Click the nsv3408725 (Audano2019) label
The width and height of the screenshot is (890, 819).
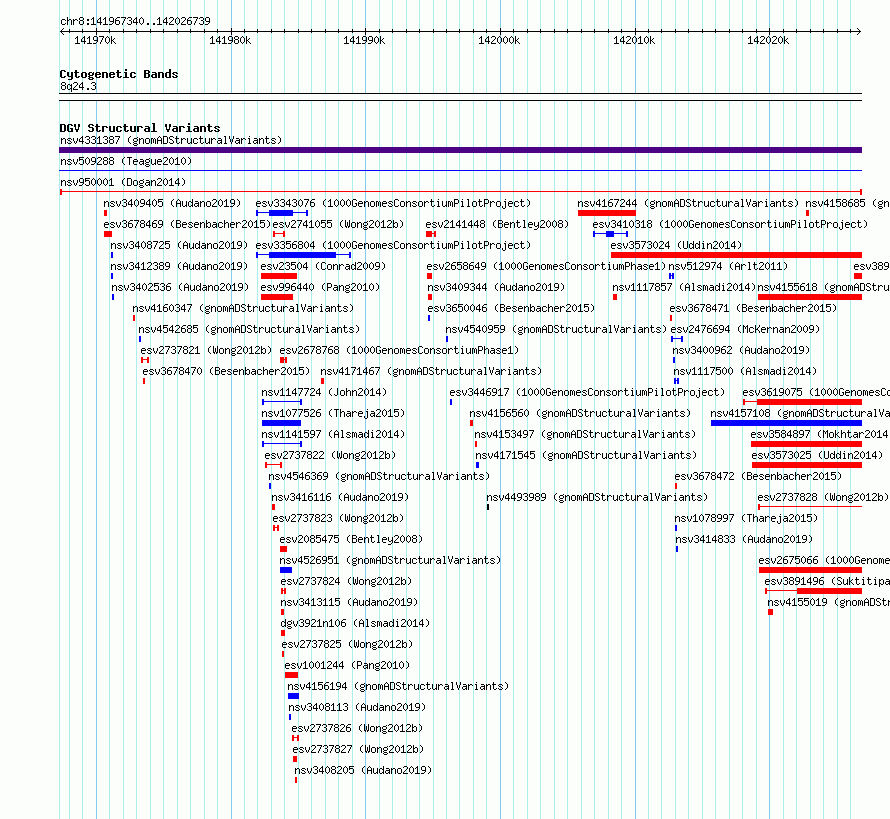click(x=179, y=245)
